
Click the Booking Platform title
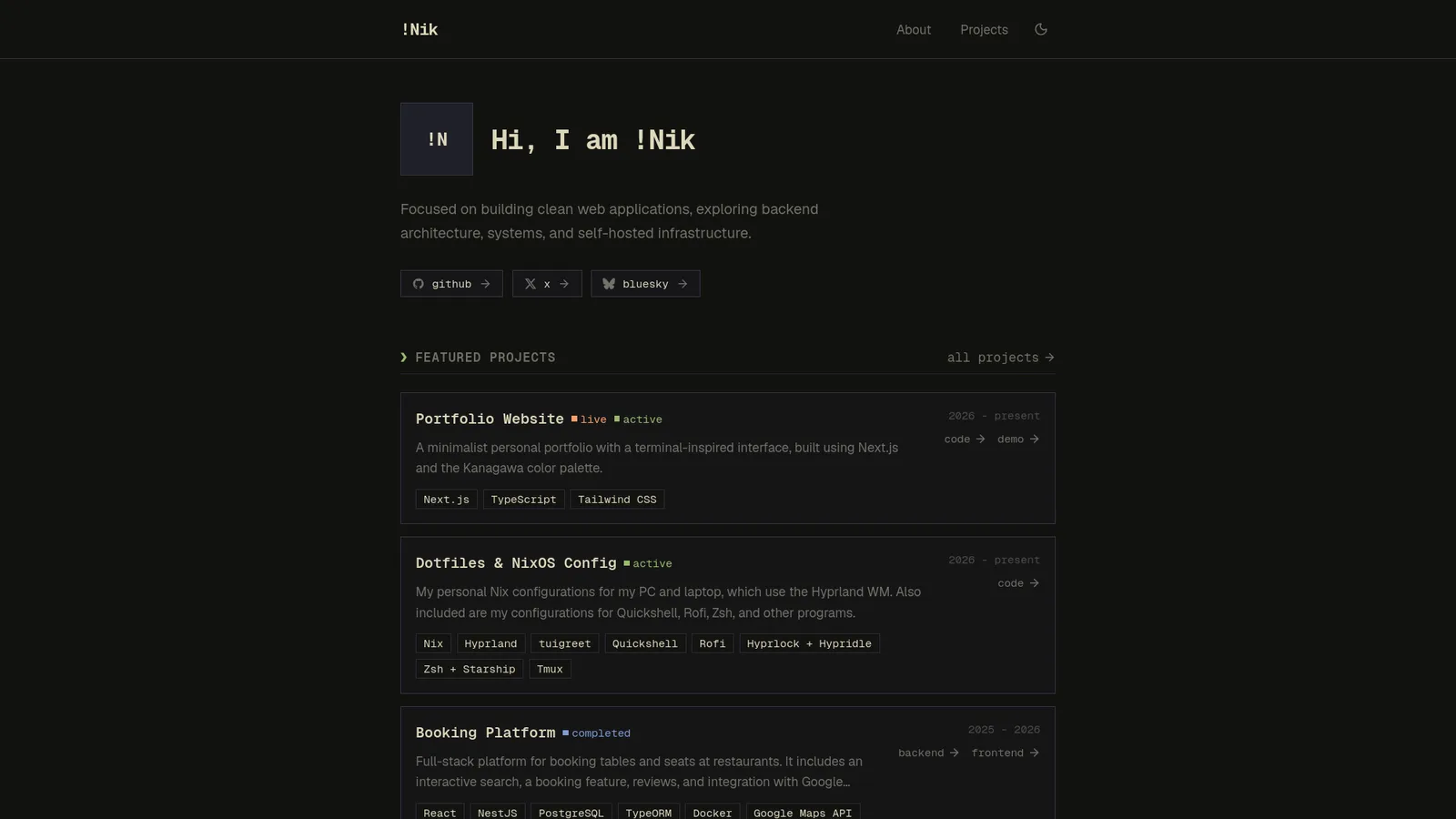tap(485, 733)
